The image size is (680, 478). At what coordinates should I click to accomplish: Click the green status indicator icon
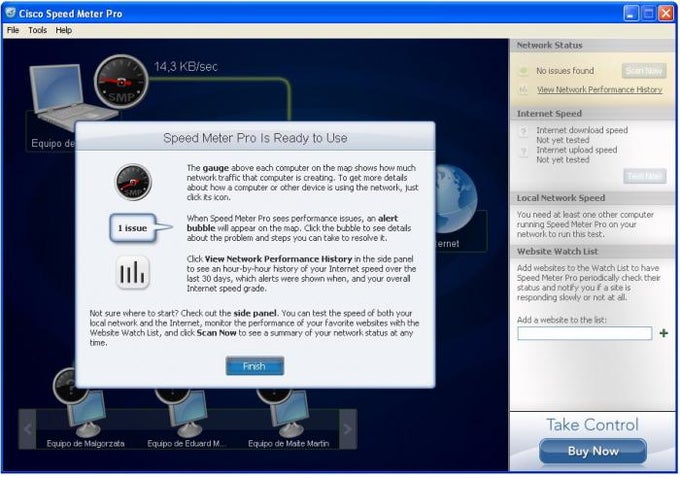click(x=524, y=71)
